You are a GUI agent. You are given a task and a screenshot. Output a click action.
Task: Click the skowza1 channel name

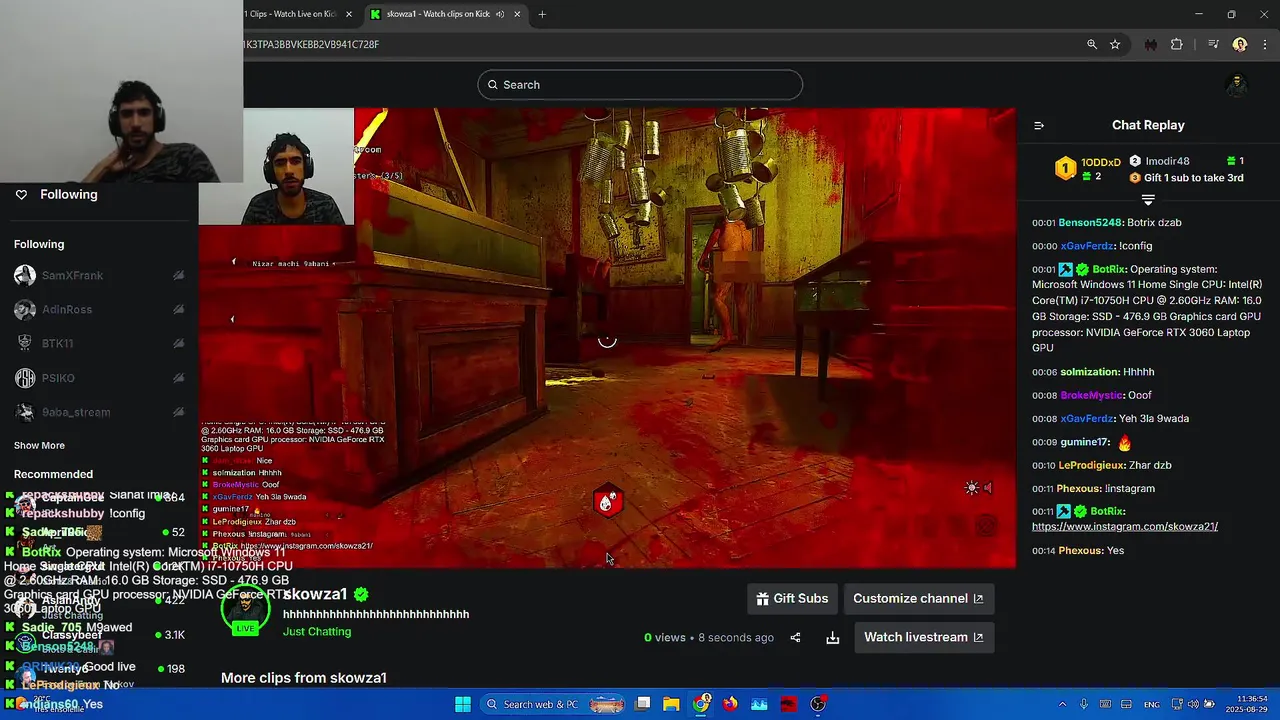315,594
